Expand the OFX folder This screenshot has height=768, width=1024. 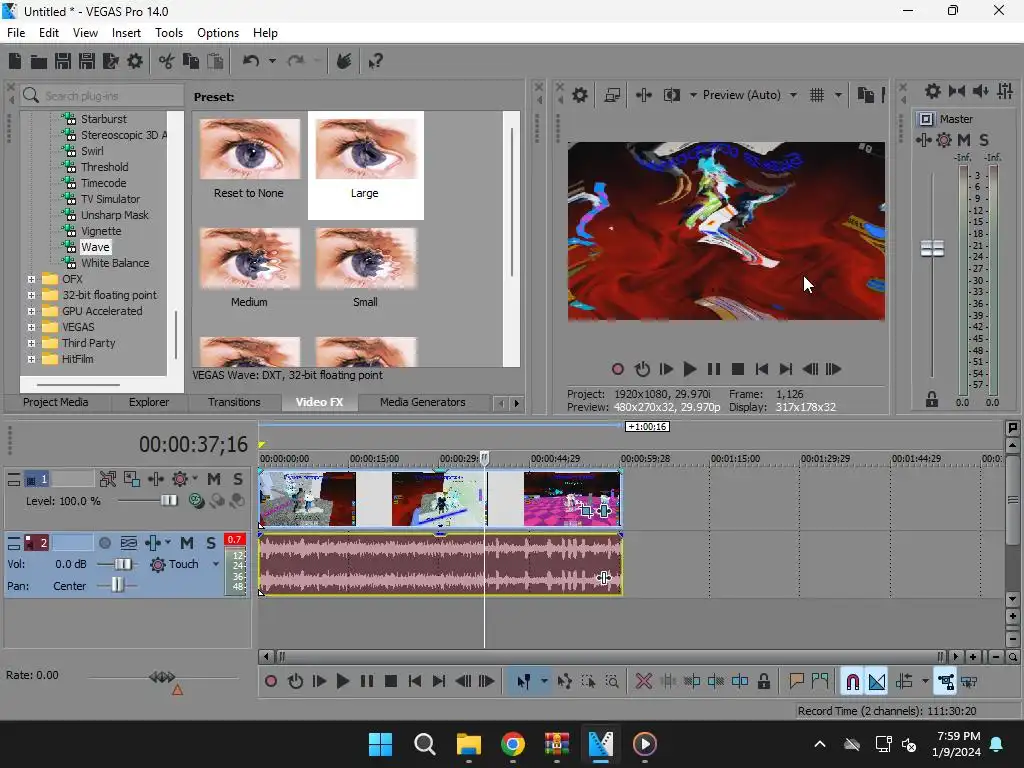pyautogui.click(x=31, y=279)
